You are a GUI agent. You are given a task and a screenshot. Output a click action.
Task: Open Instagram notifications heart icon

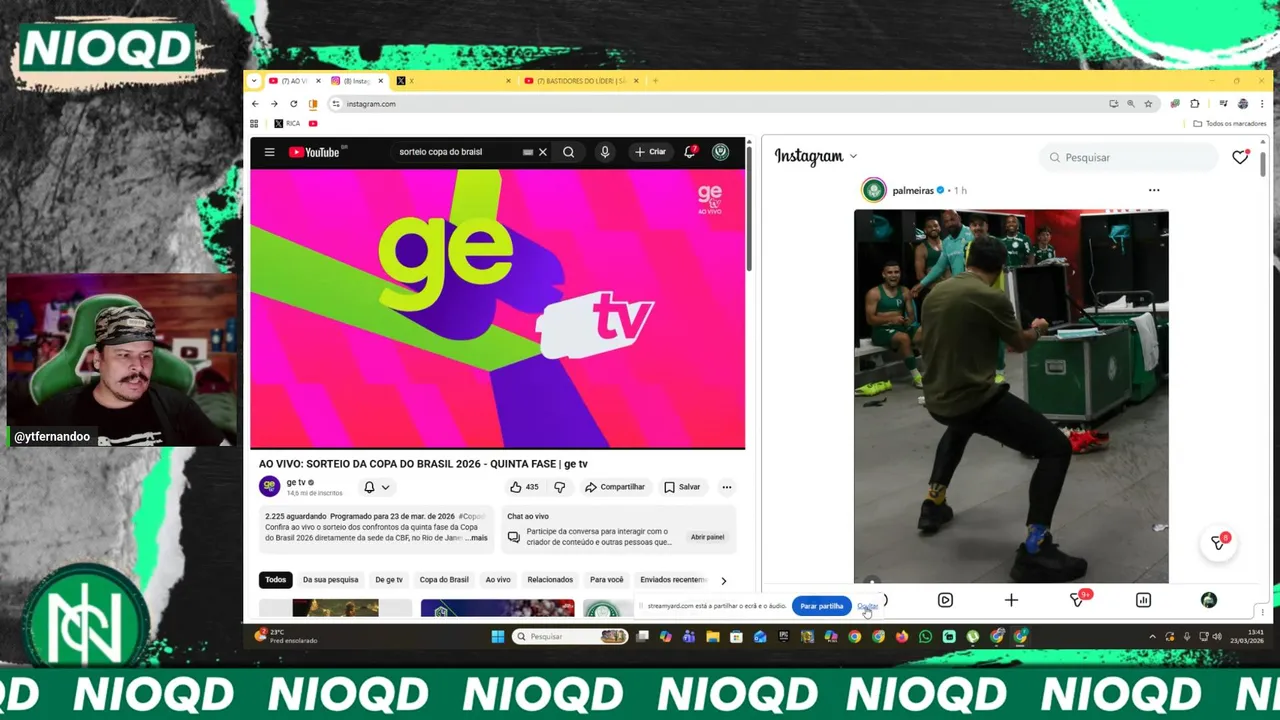(1240, 157)
